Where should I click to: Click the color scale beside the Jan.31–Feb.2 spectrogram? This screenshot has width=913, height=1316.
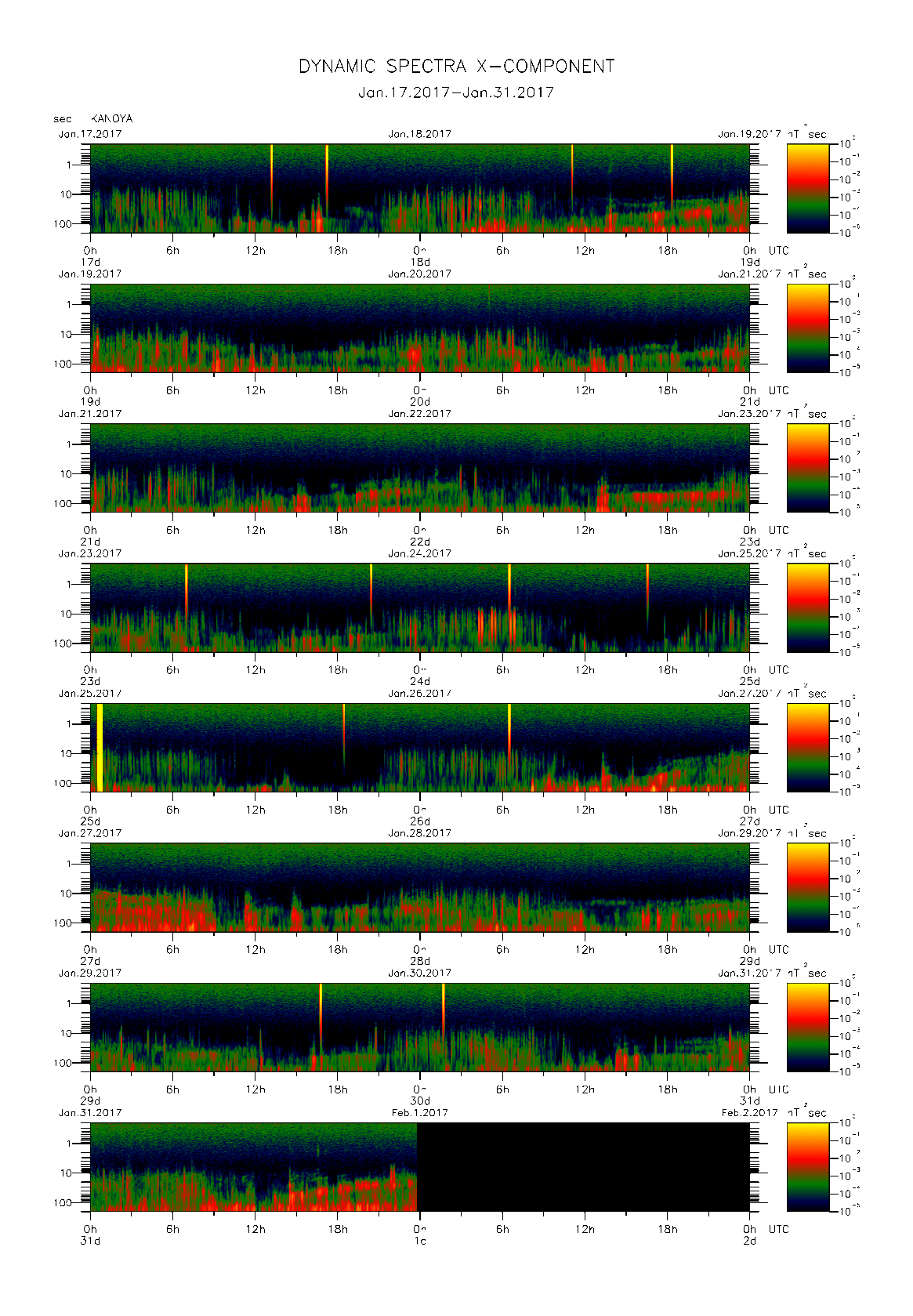[808, 1167]
